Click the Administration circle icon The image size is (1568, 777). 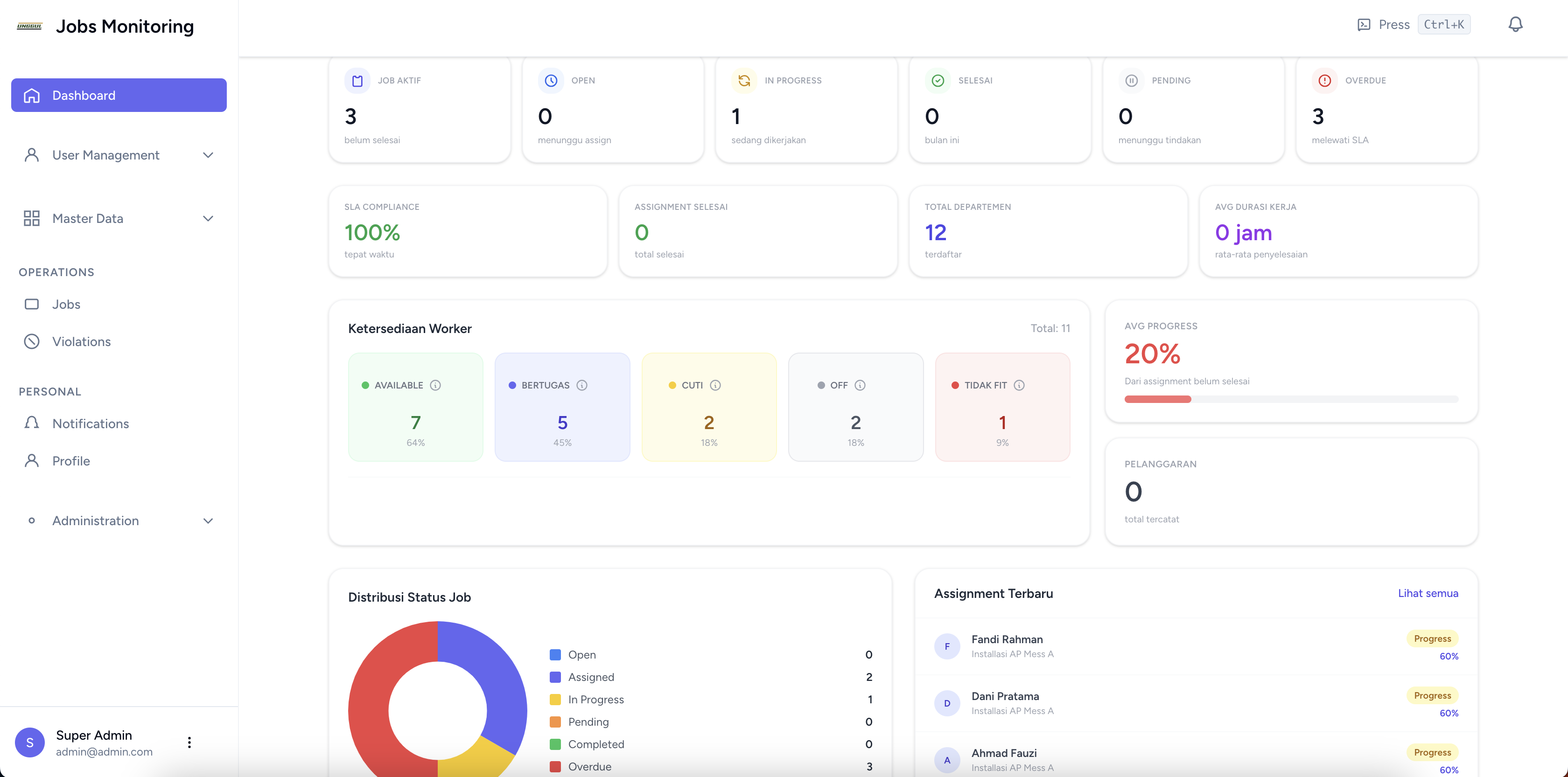(x=32, y=521)
